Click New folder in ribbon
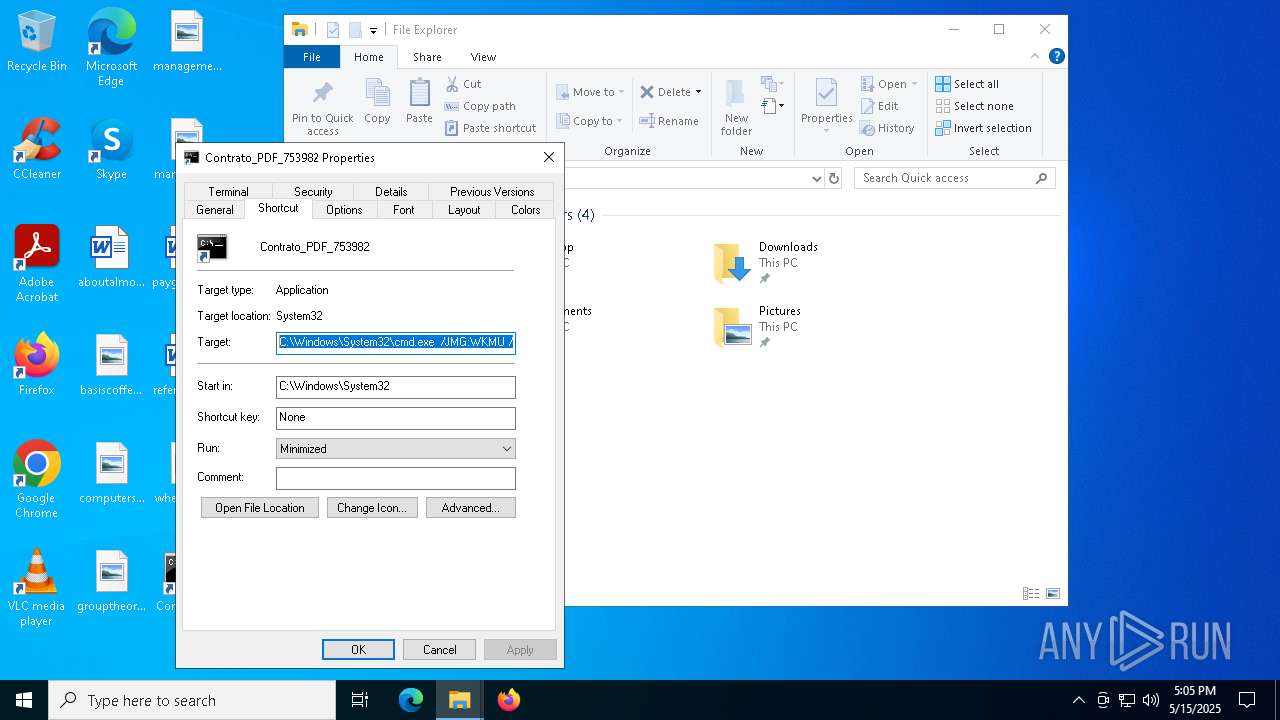 click(736, 108)
